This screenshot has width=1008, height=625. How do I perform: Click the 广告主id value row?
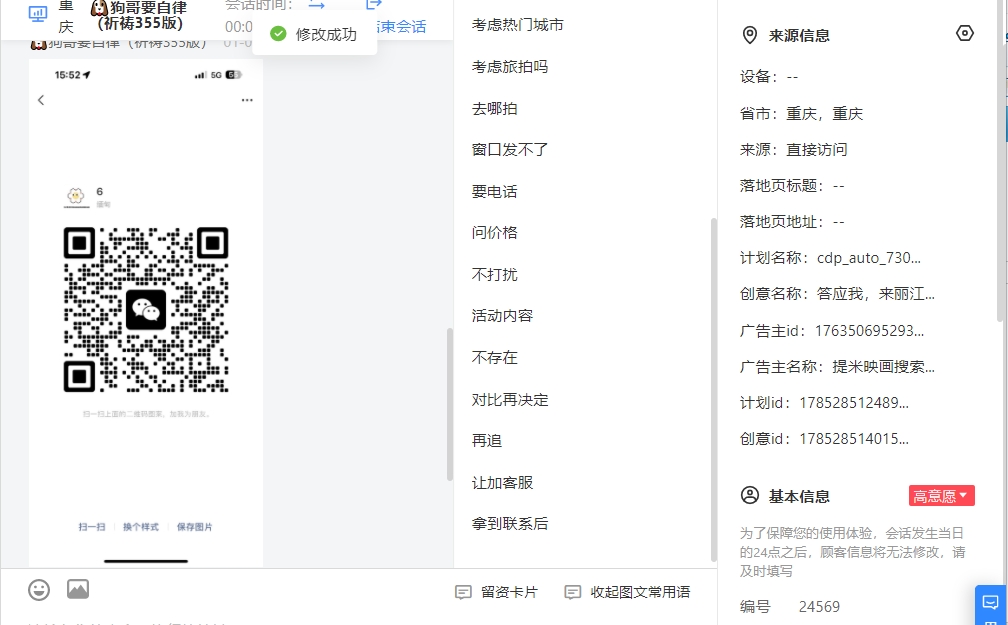(x=832, y=331)
